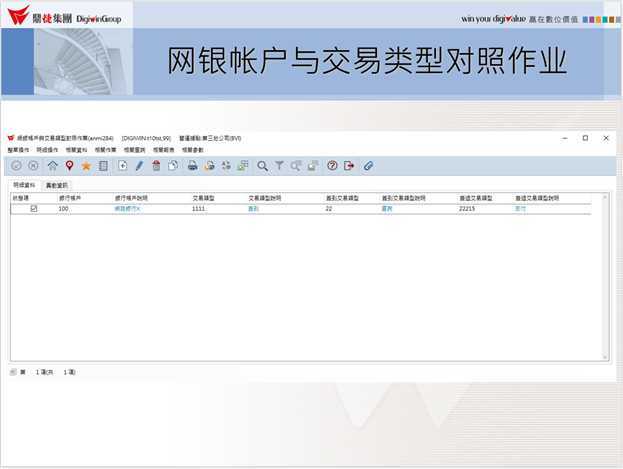Open the home icon in toolbar
Viewport: 623px width, 469px height.
pyautogui.click(x=52, y=166)
